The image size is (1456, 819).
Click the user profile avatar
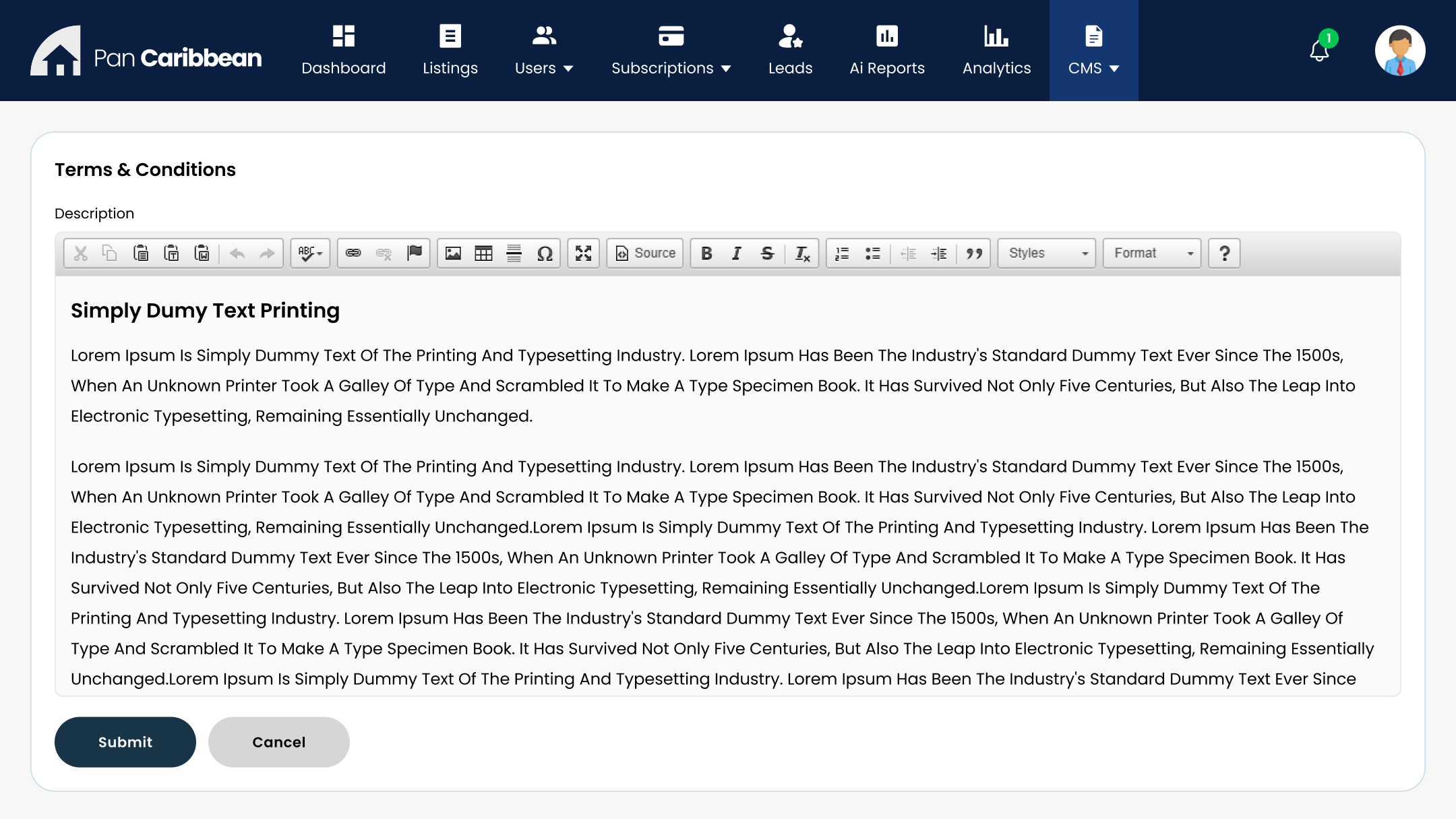(x=1400, y=51)
